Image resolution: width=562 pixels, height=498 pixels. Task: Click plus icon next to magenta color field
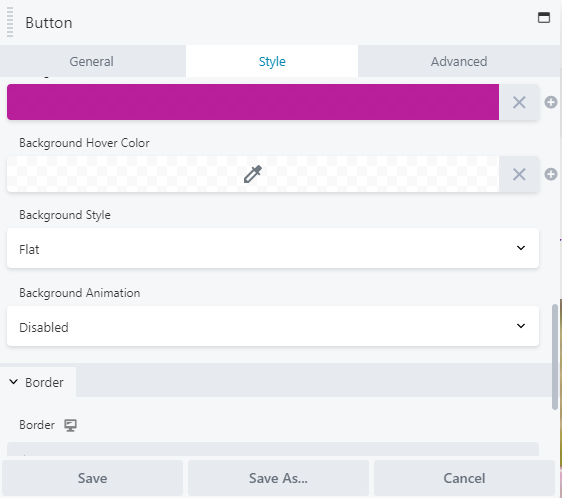(551, 102)
